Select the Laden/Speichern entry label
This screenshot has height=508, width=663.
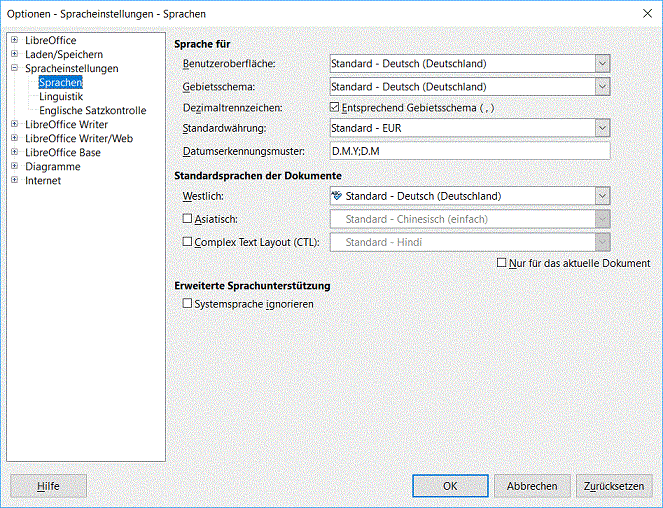tap(64, 54)
